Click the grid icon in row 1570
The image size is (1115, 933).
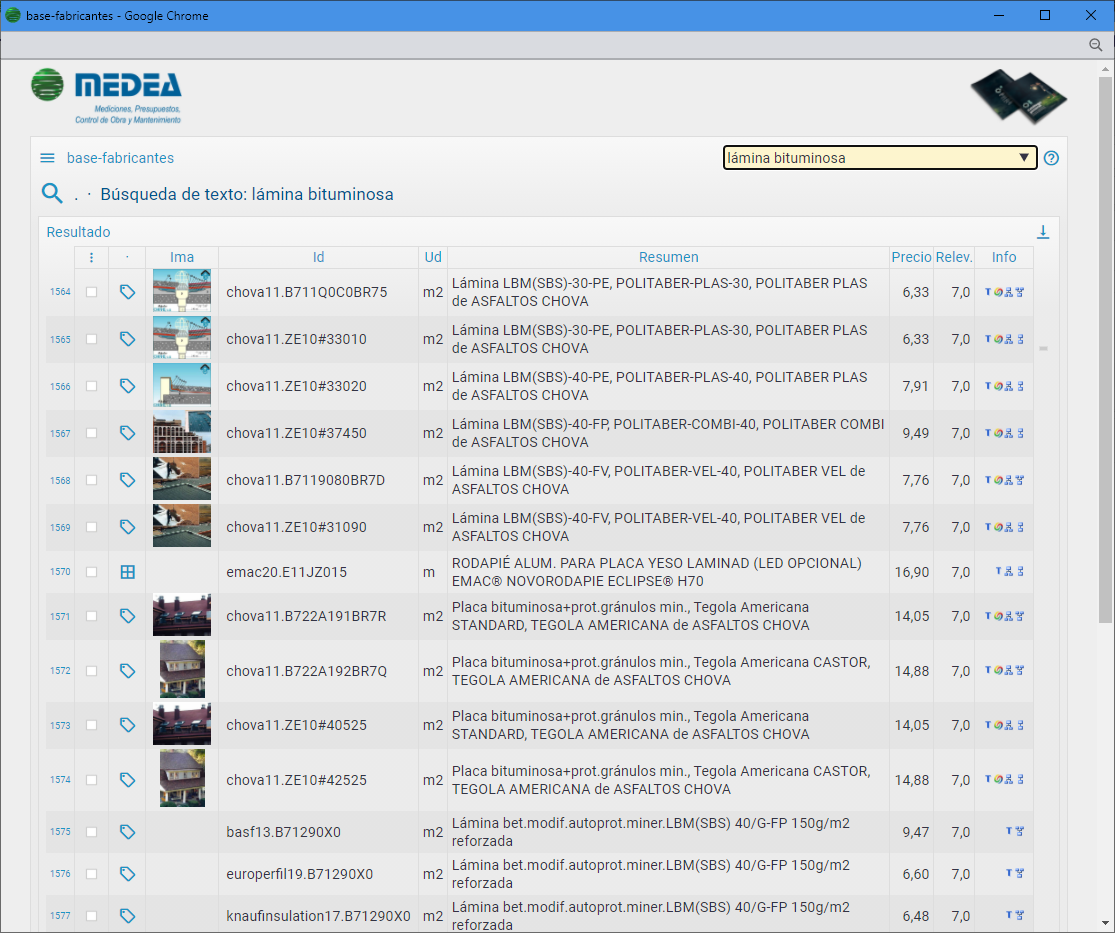127,572
